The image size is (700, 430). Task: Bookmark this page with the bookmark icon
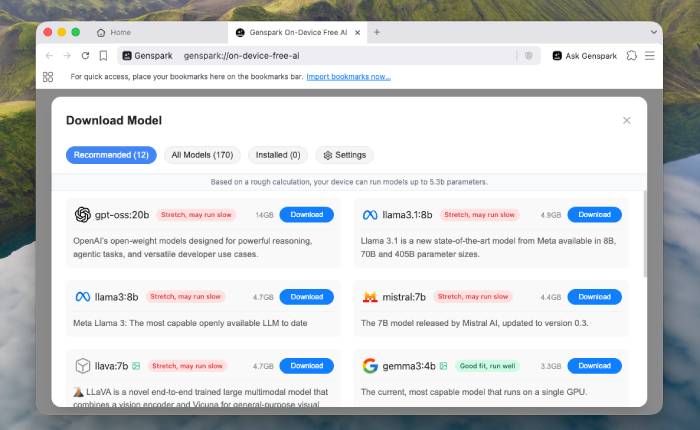(x=103, y=56)
